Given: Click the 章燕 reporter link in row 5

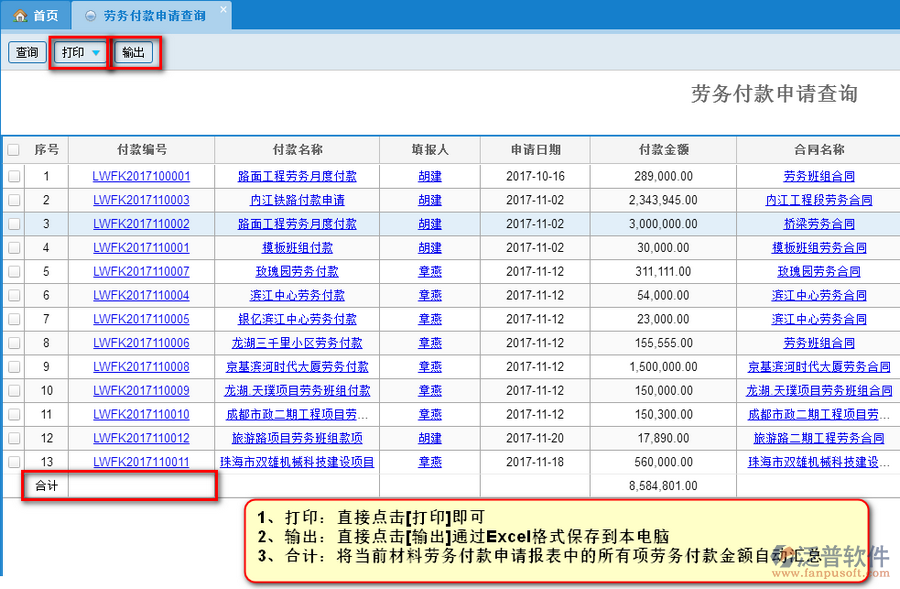Looking at the screenshot, I should 430,271.
